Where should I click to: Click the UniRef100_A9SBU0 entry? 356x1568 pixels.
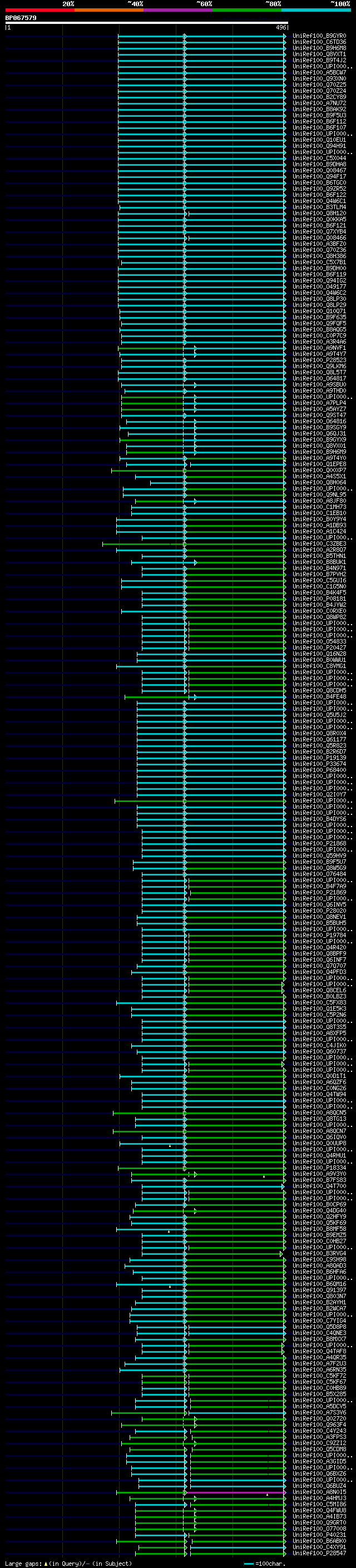319,384
